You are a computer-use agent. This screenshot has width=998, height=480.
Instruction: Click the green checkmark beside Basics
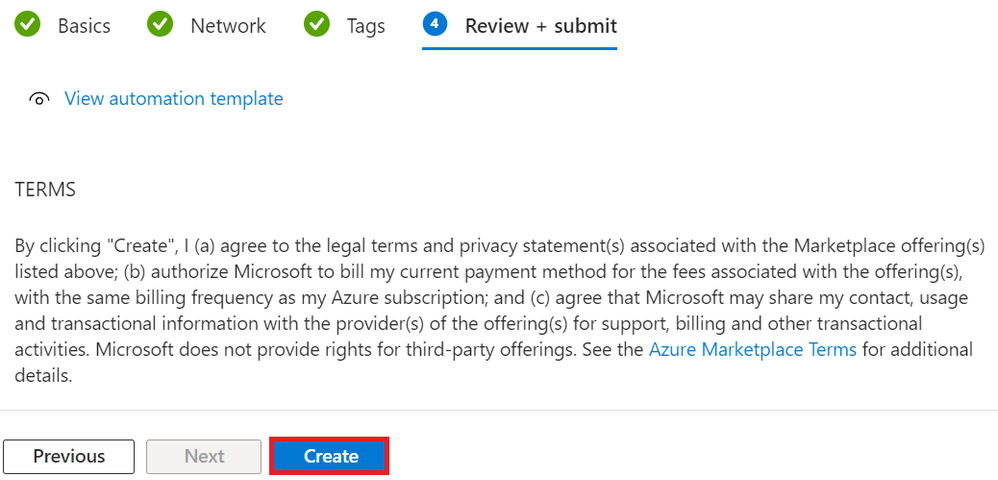pyautogui.click(x=28, y=24)
